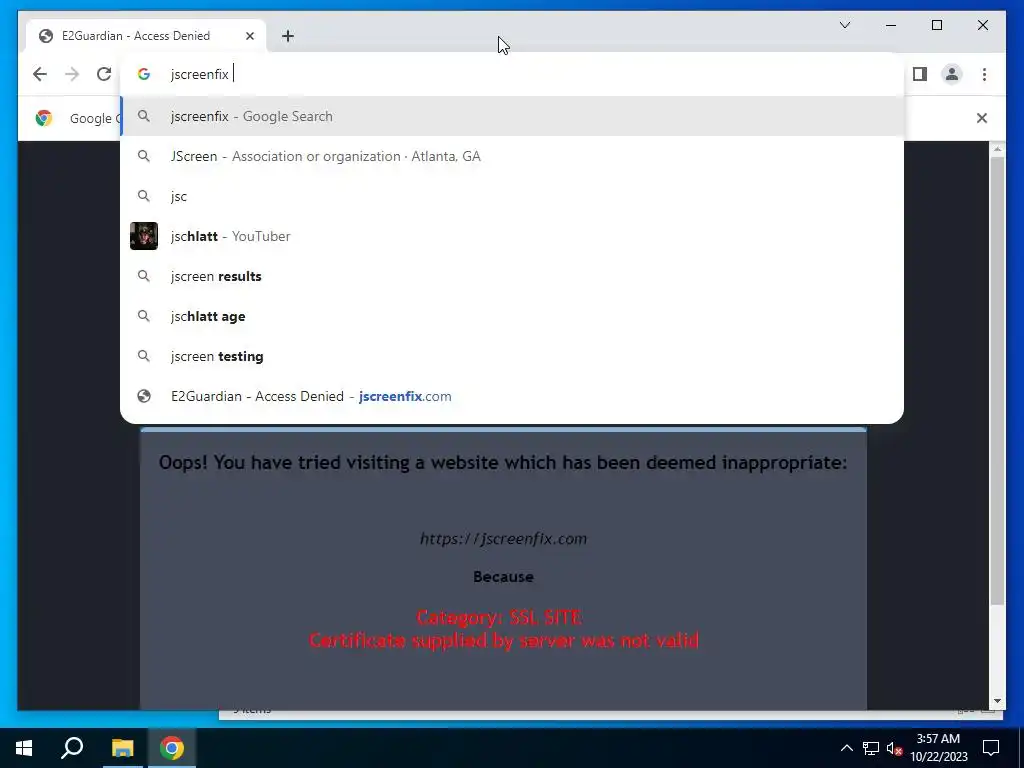Screen dimensions: 1024x768
Task: Open the network tray icon
Action: pos(871,748)
